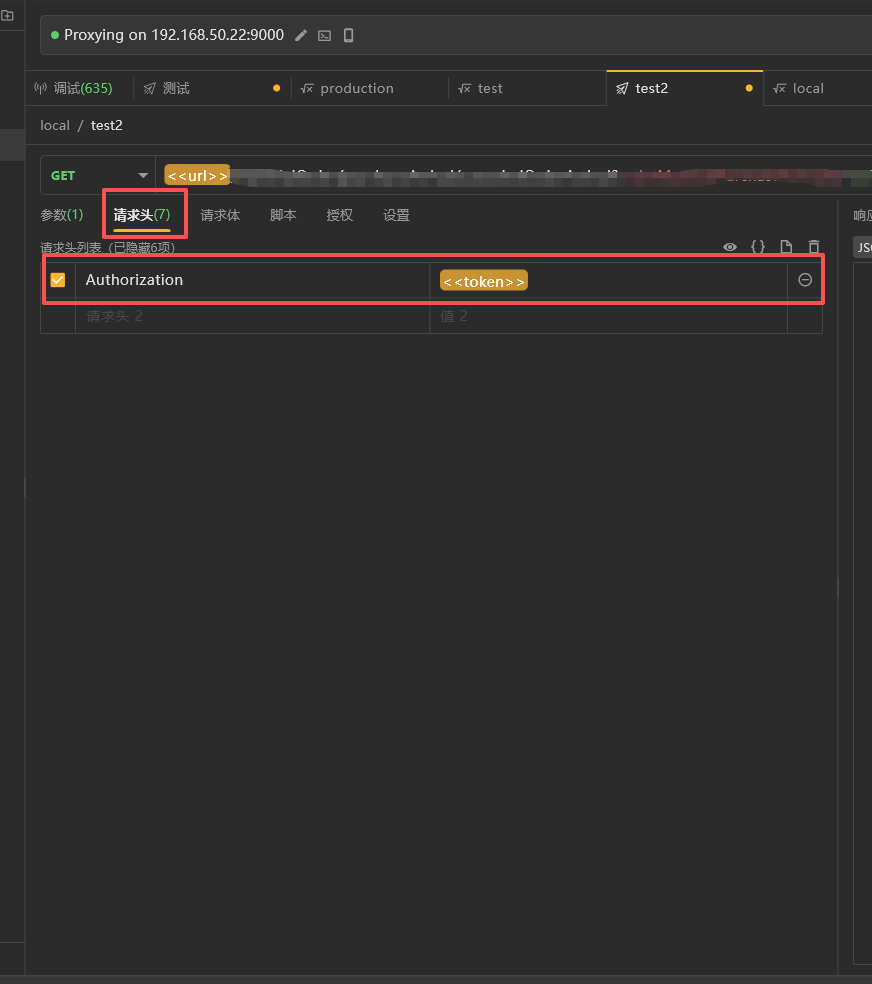
Task: Open the production environment tab
Action: coord(370,88)
